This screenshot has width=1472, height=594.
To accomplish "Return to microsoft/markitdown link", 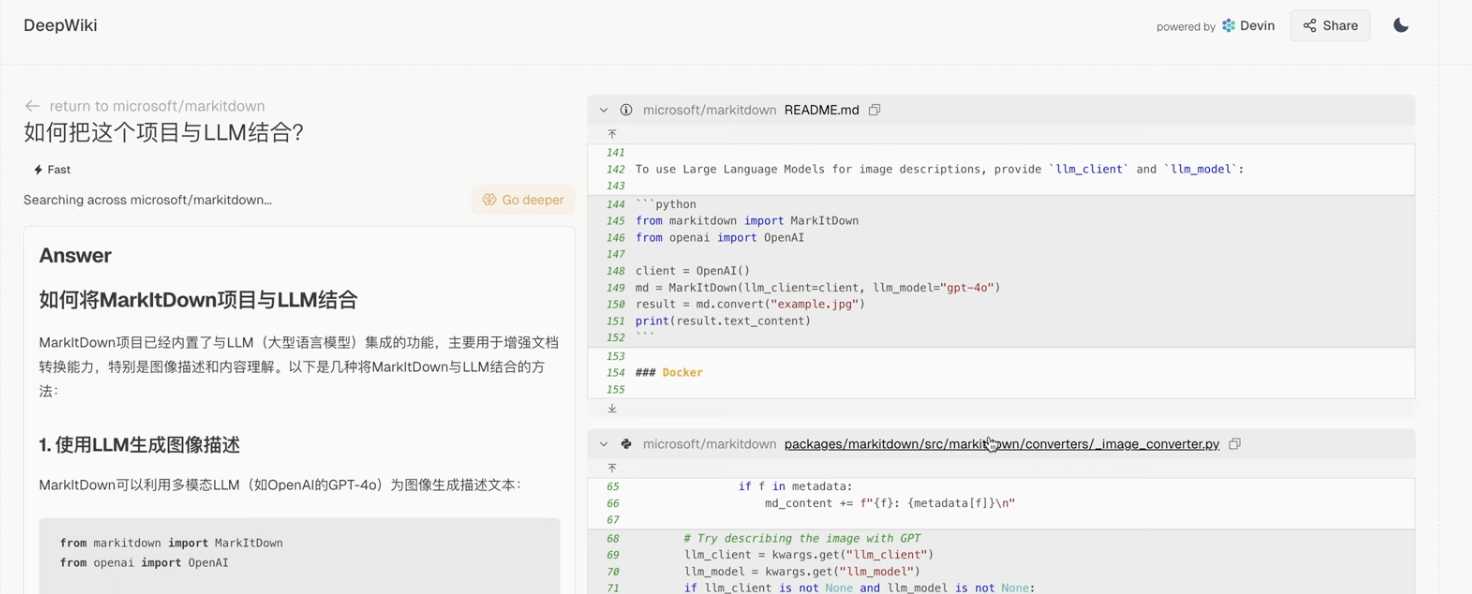I will coord(157,106).
